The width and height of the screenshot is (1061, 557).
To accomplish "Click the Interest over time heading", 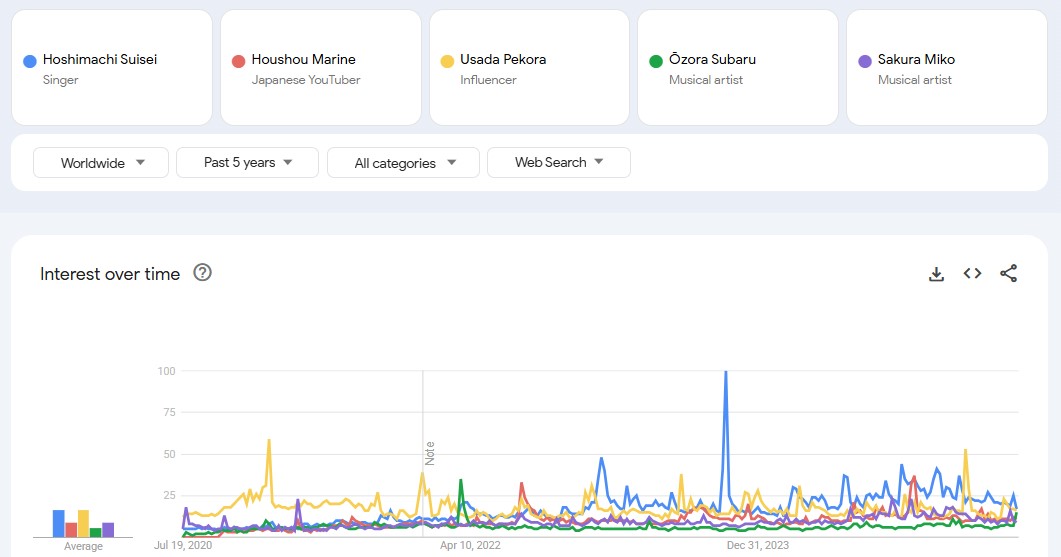I will (x=110, y=274).
